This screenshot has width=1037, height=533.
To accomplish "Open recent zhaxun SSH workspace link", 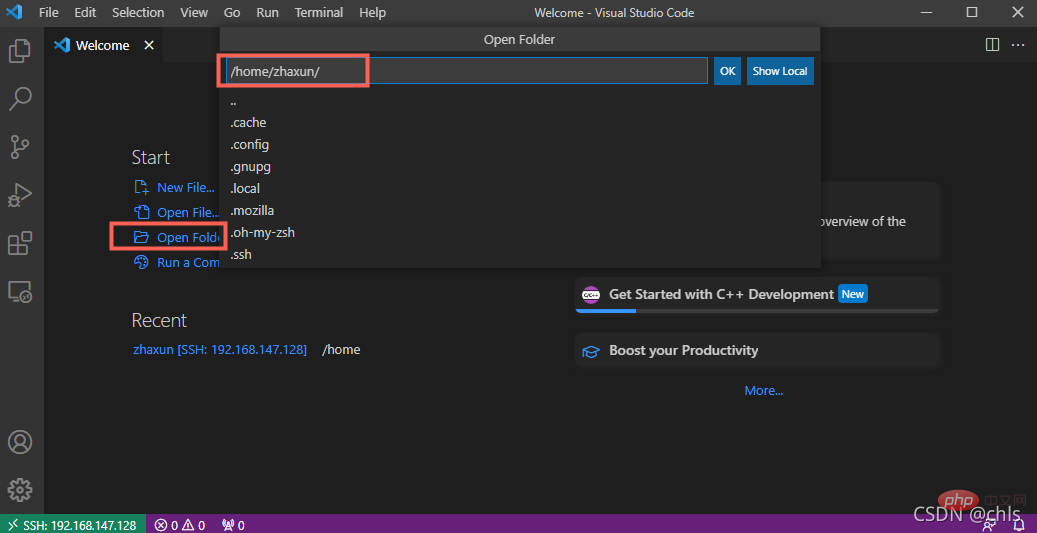I will (220, 350).
